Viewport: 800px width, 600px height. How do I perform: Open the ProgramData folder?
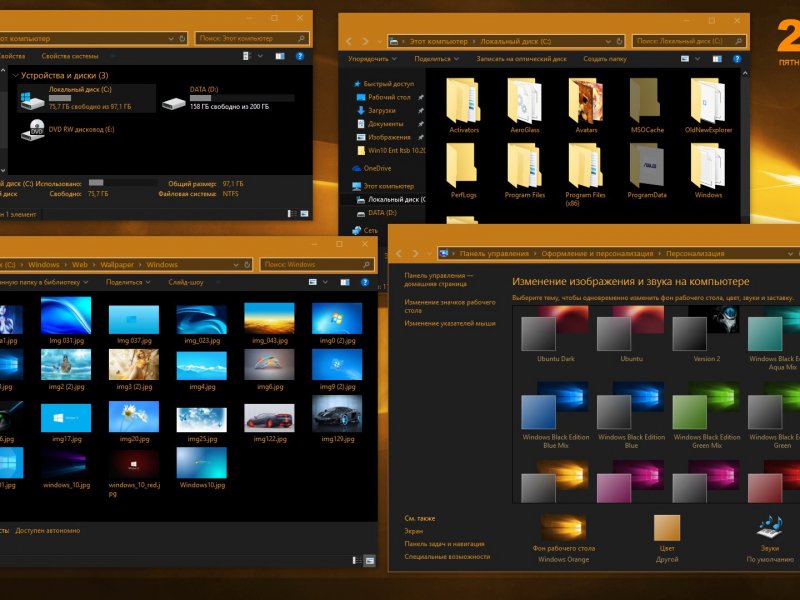[647, 171]
